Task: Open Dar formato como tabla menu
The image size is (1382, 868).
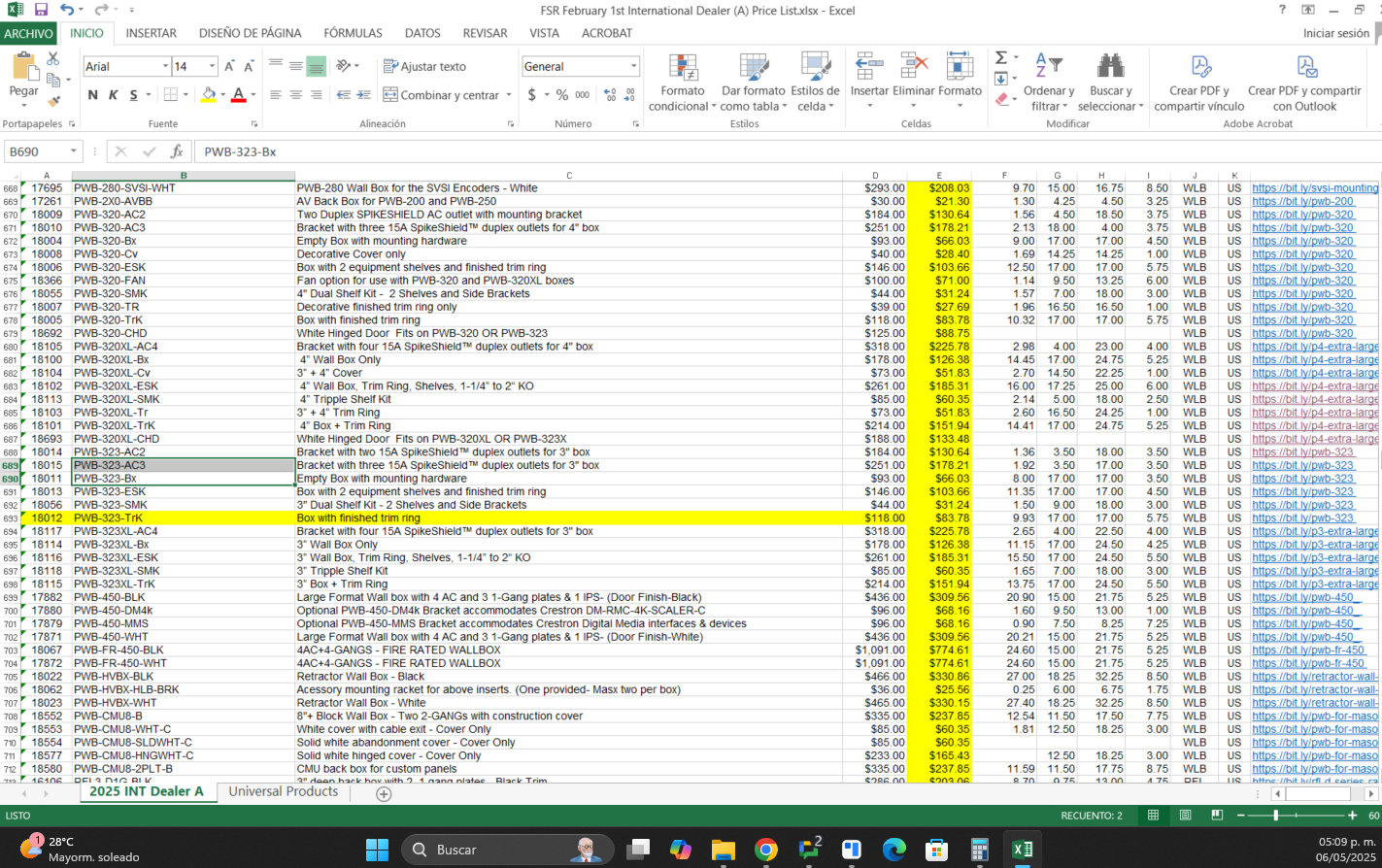Action: click(x=754, y=82)
